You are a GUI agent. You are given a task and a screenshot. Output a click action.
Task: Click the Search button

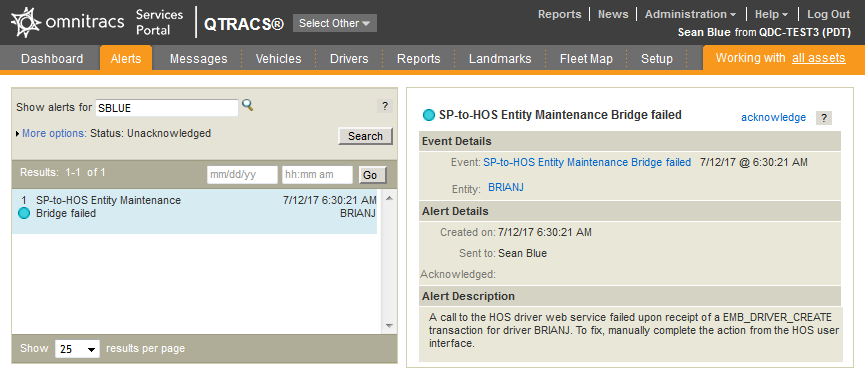click(x=365, y=136)
